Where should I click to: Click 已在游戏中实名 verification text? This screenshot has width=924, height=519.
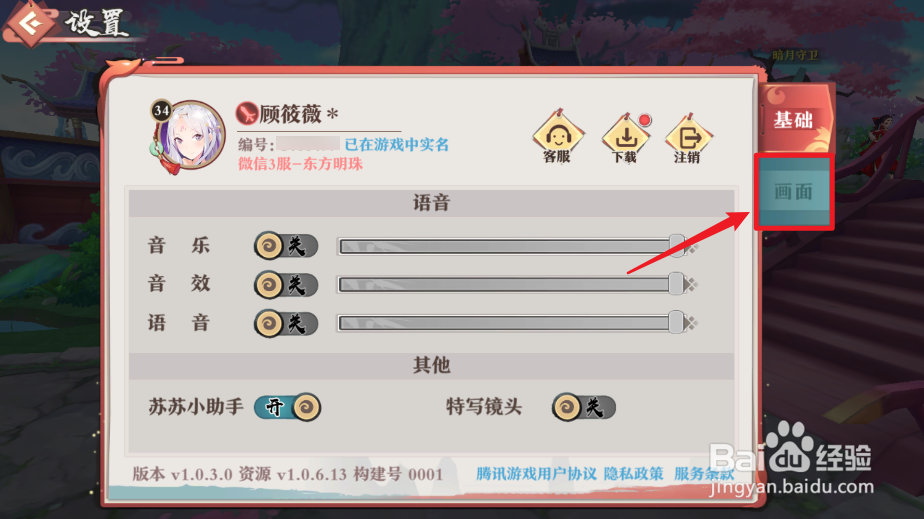tap(397, 144)
